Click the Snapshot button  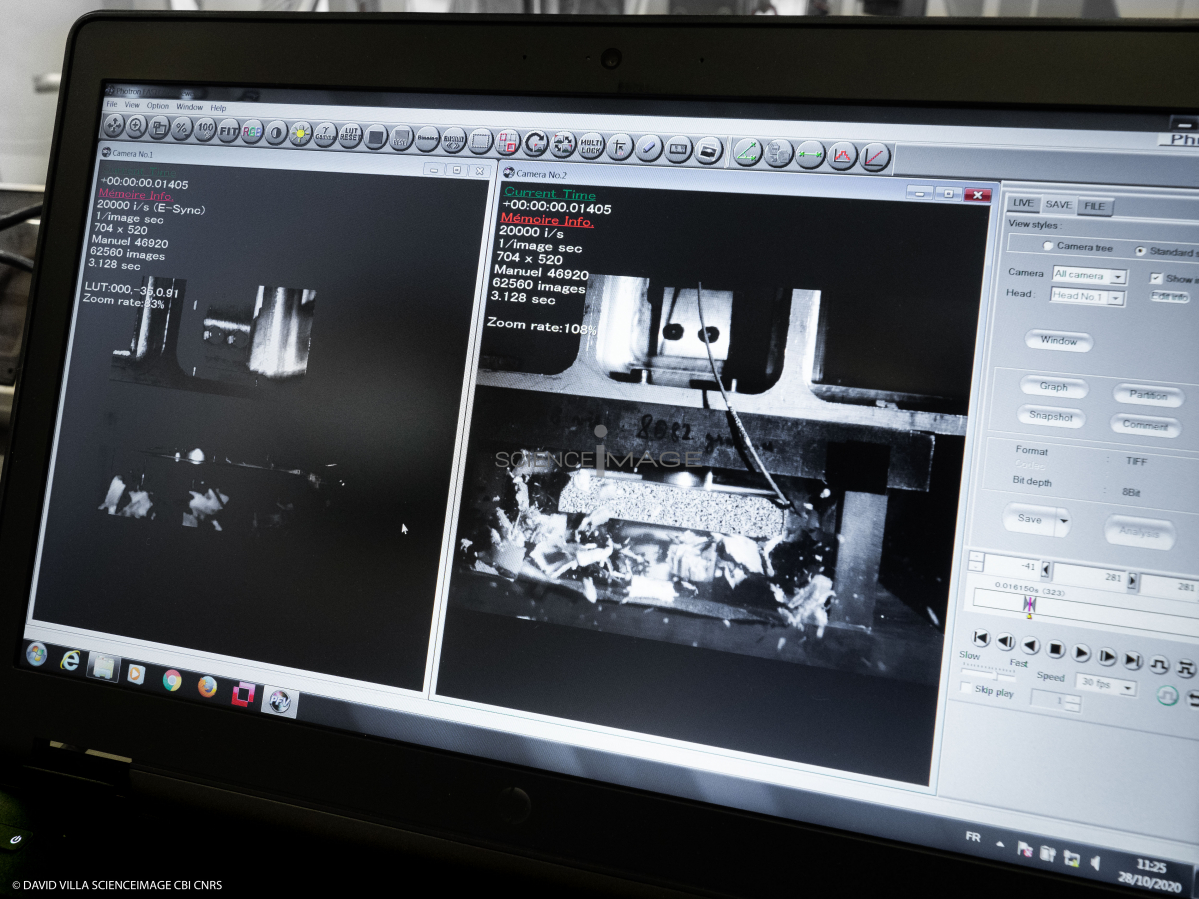point(1050,416)
